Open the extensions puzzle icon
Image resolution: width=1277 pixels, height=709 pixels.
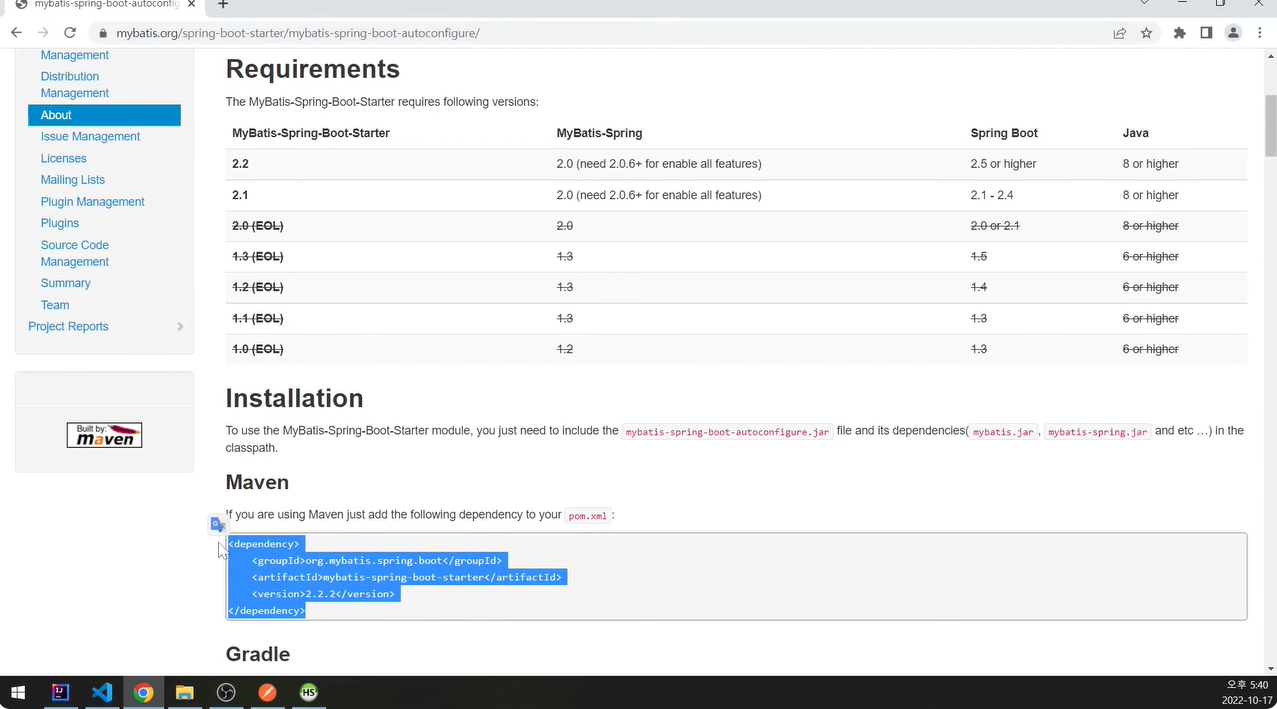1180,33
